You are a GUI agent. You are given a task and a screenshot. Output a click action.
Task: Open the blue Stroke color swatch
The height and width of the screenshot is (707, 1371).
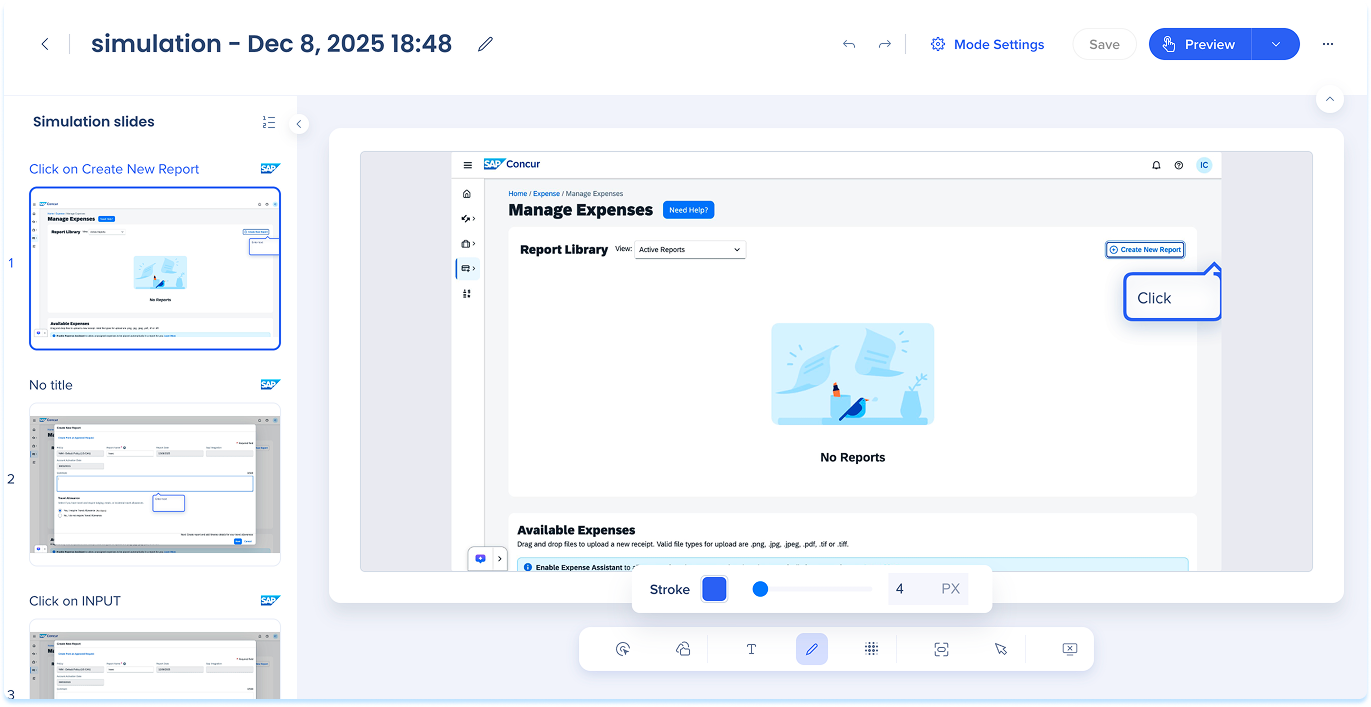click(x=714, y=589)
